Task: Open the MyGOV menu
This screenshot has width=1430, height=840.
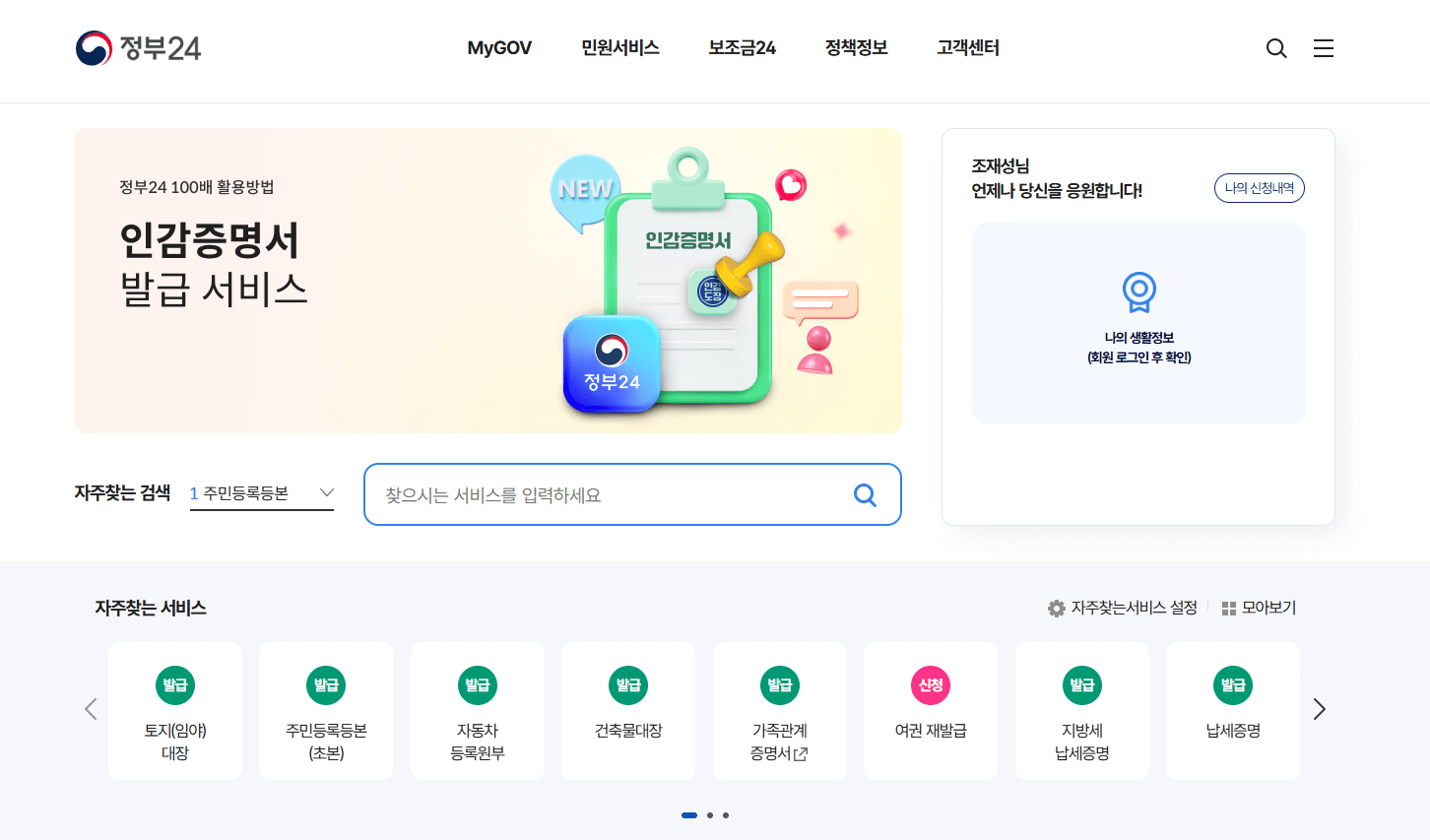Action: (x=499, y=48)
